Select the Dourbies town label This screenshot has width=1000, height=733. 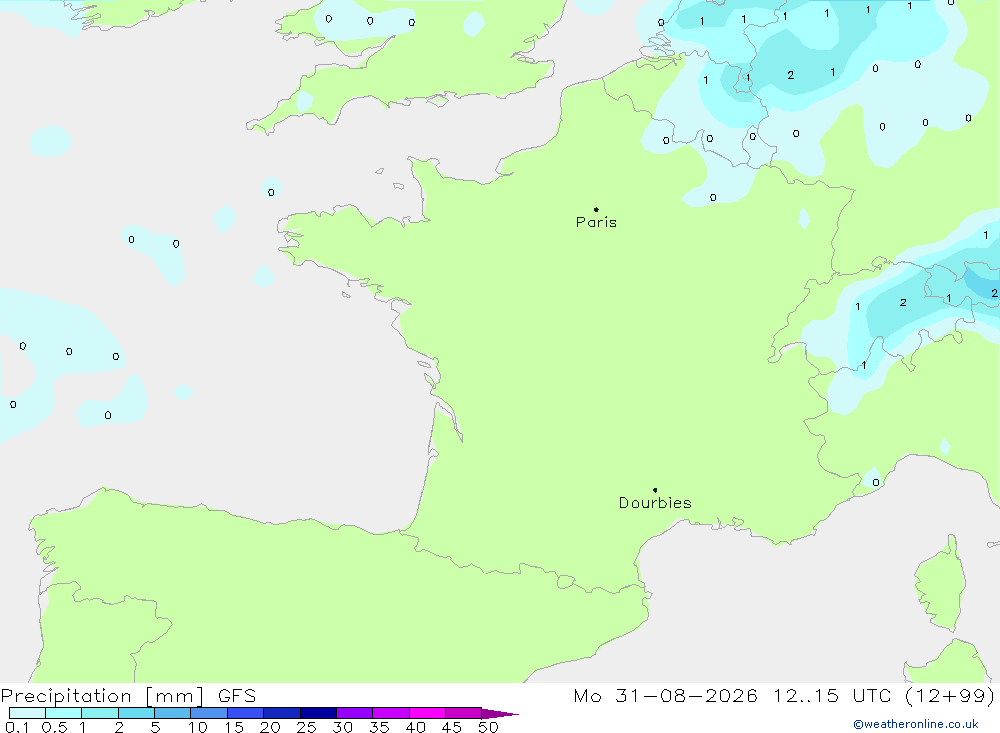pyautogui.click(x=655, y=503)
